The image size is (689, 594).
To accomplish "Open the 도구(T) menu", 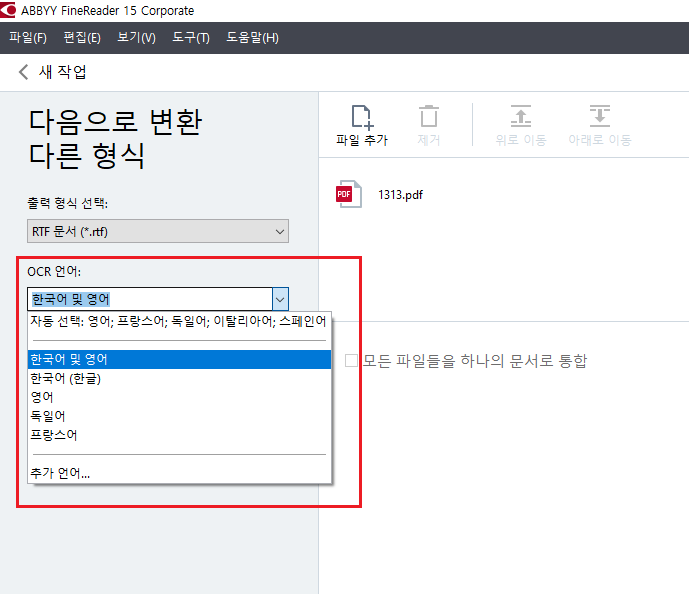I will (x=191, y=38).
